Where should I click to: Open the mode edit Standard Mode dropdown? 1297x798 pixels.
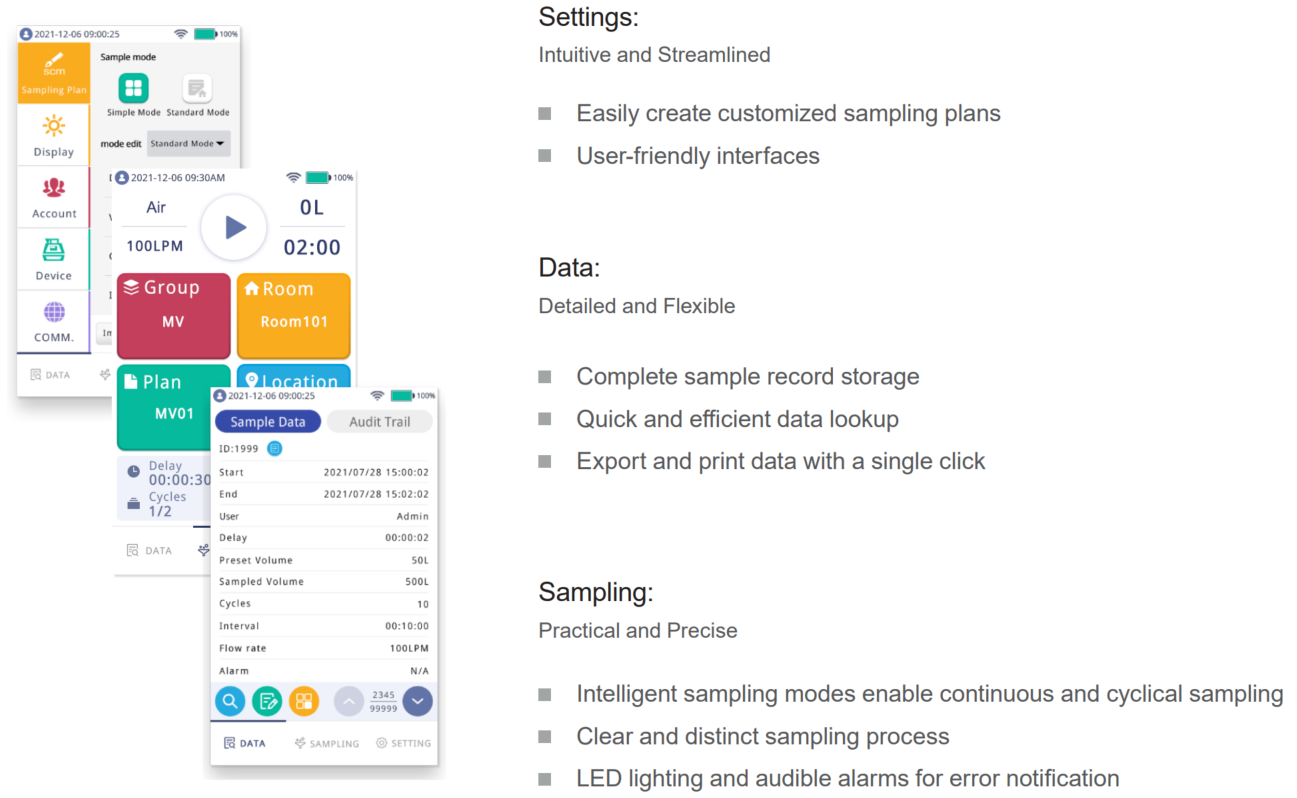(x=188, y=143)
